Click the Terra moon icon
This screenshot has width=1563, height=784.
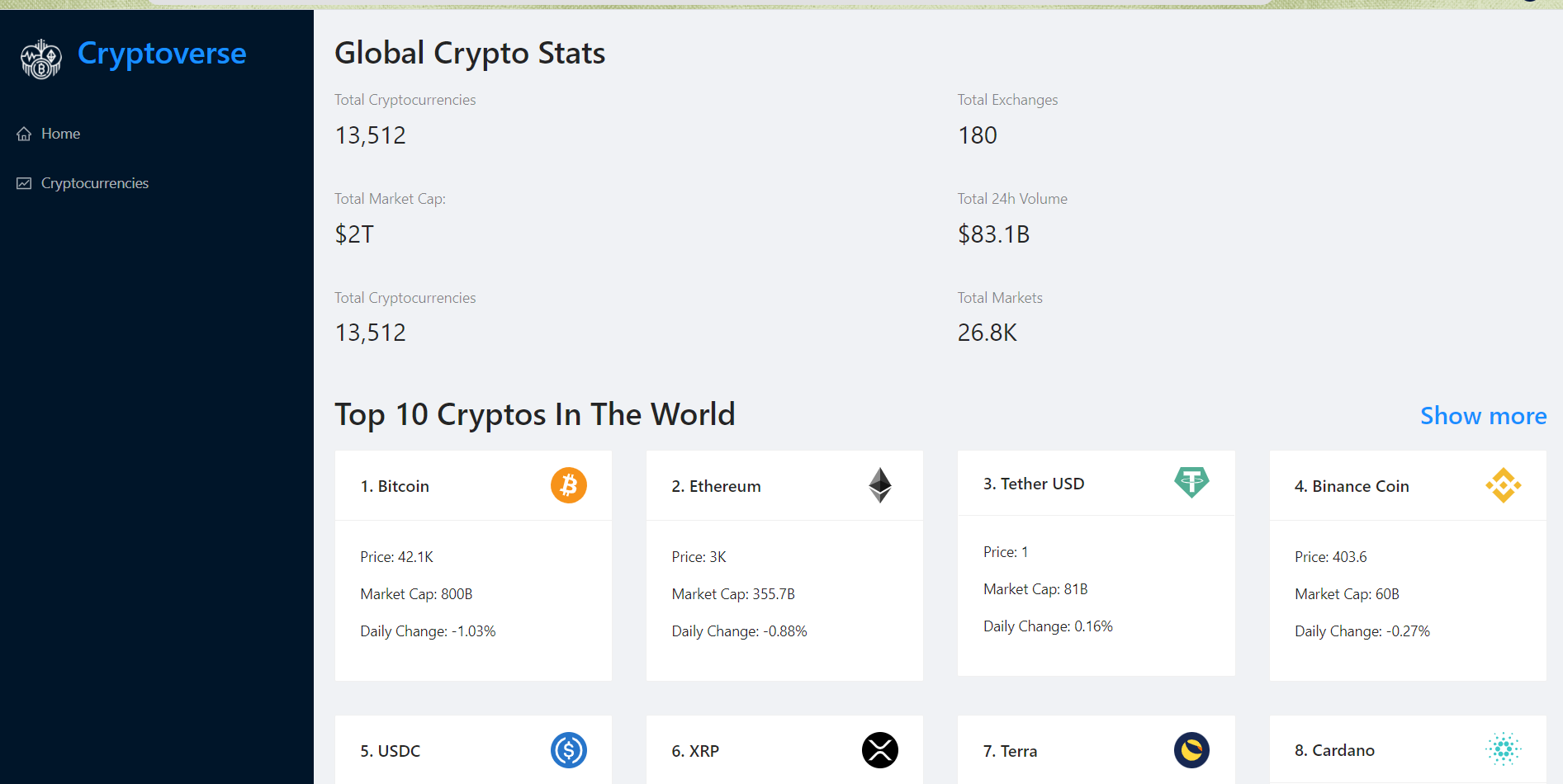pos(1191,750)
